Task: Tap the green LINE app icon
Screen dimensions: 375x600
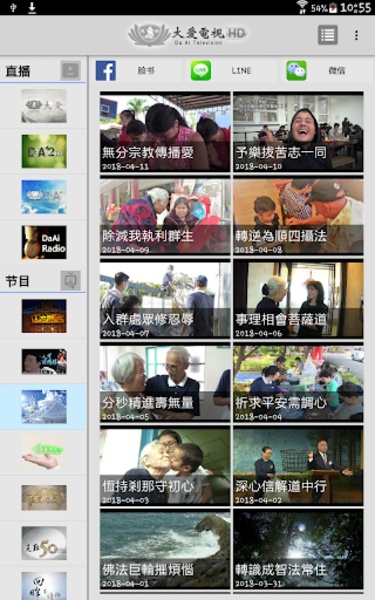Action: (x=201, y=70)
